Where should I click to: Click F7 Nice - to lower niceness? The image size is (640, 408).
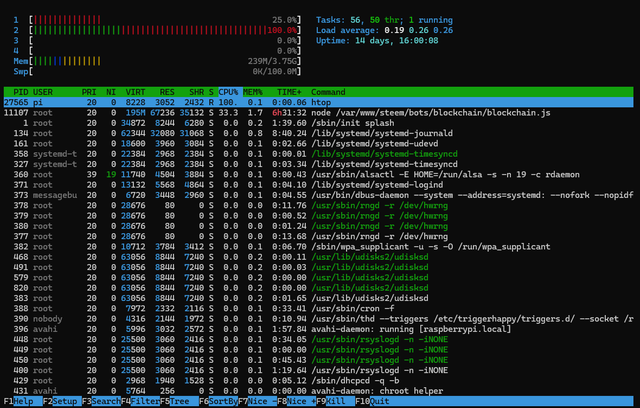pyautogui.click(x=257, y=401)
